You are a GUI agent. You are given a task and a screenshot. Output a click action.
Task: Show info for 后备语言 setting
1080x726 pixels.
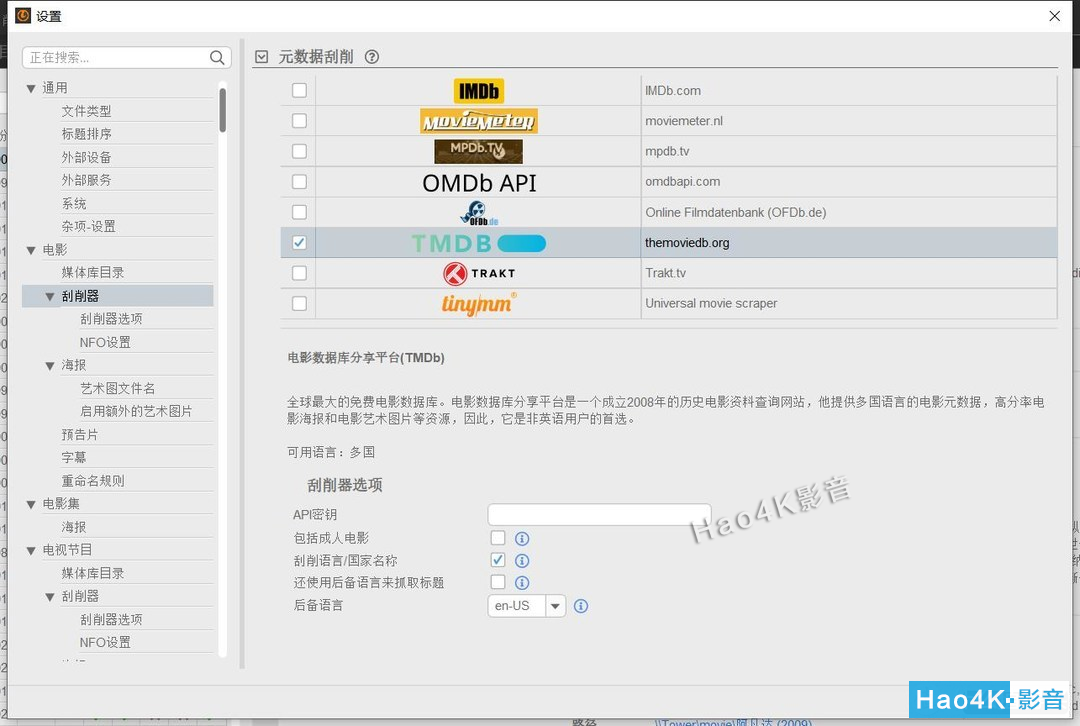tap(581, 606)
